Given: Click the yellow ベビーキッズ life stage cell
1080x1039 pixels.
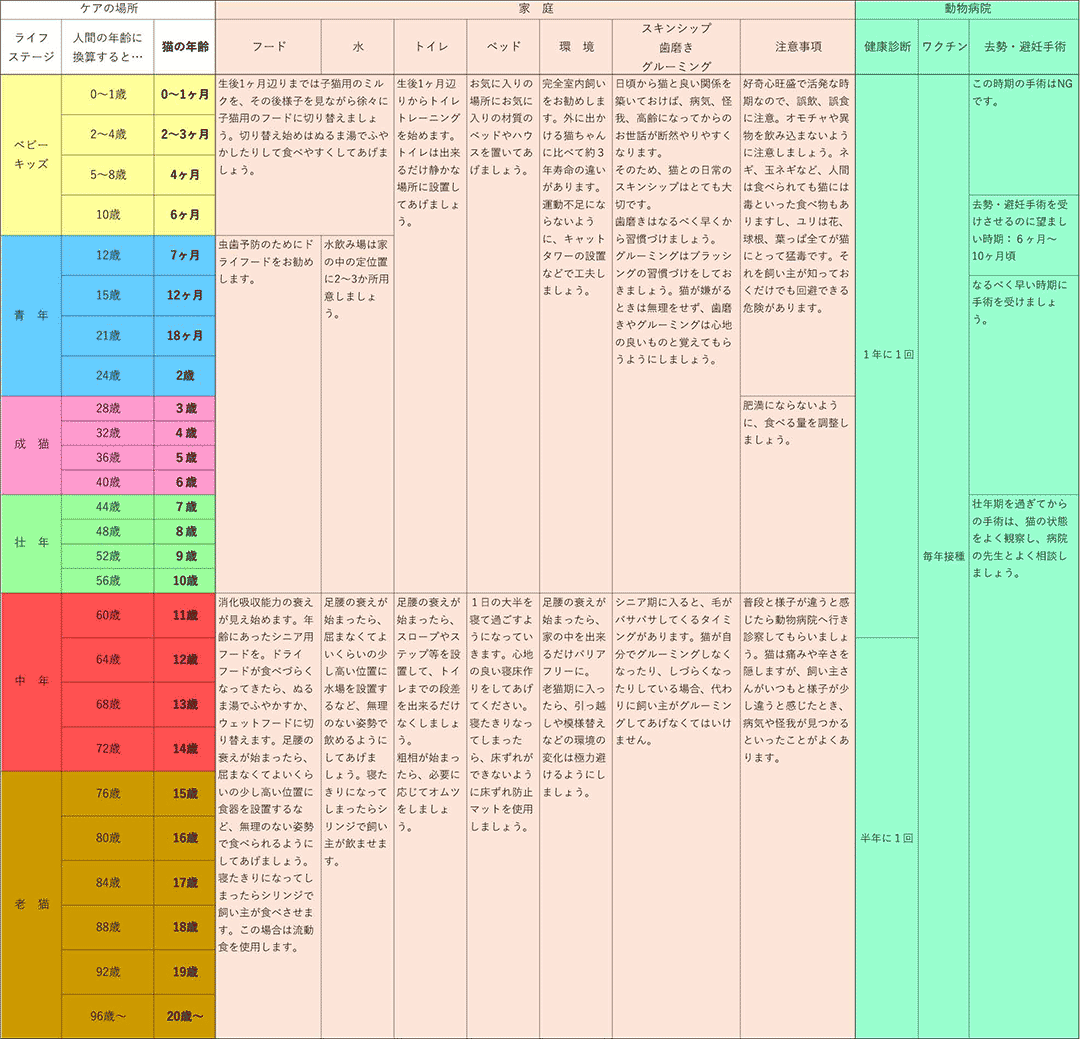Looking at the screenshot, I should click(x=31, y=155).
